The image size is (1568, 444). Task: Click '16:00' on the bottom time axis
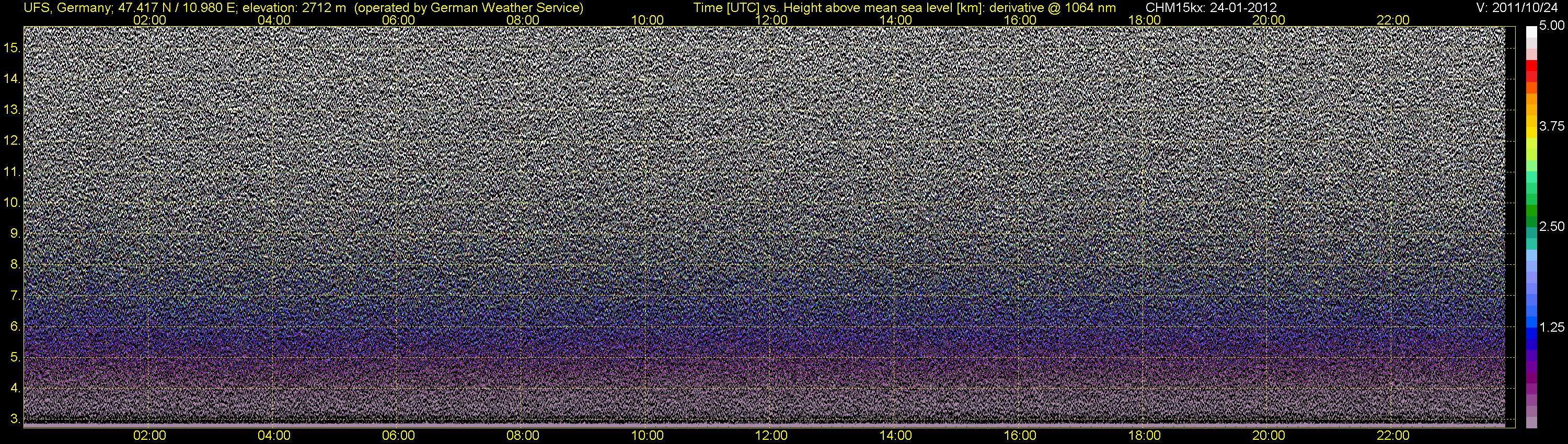[1020, 436]
